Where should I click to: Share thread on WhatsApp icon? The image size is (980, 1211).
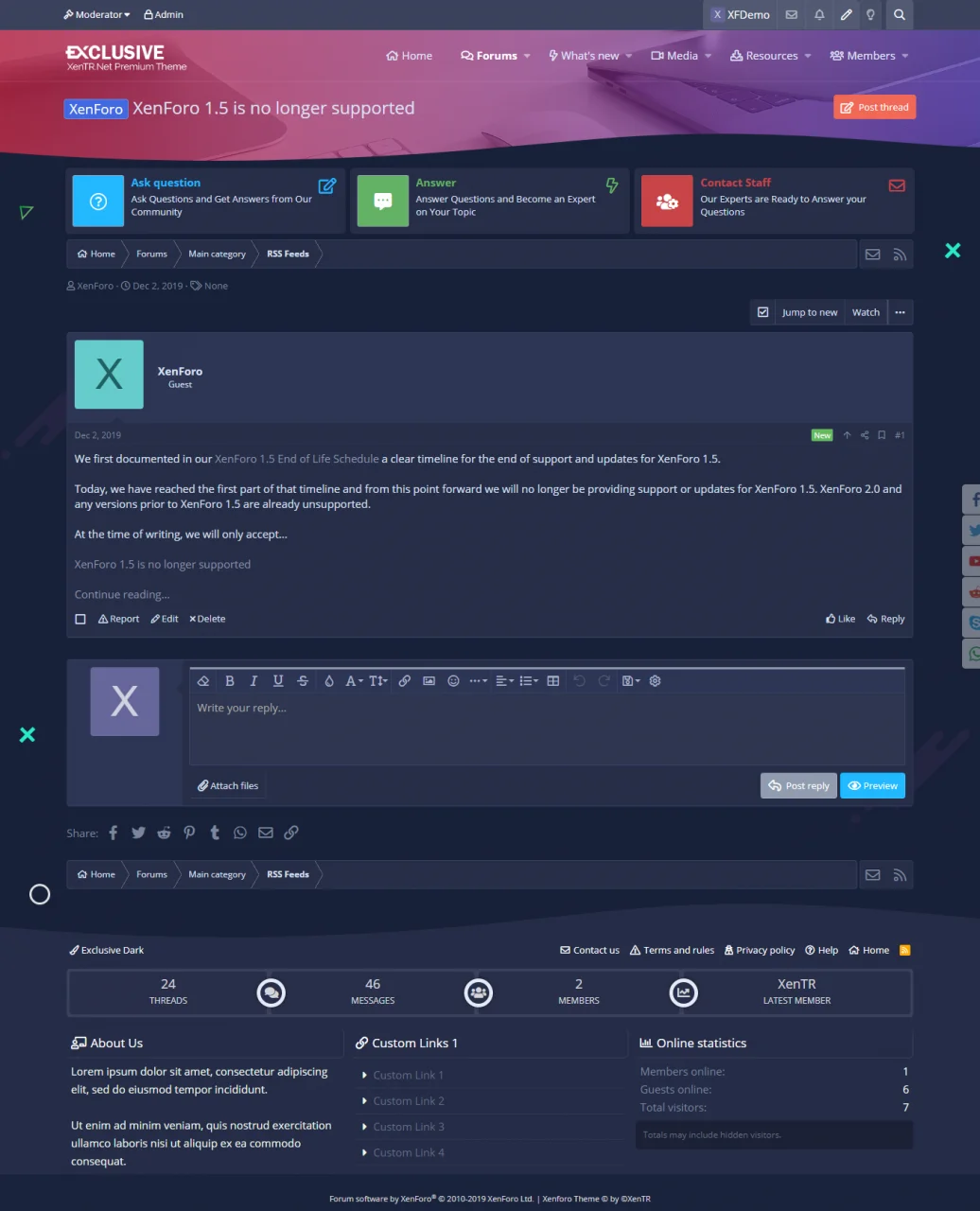[x=240, y=833]
